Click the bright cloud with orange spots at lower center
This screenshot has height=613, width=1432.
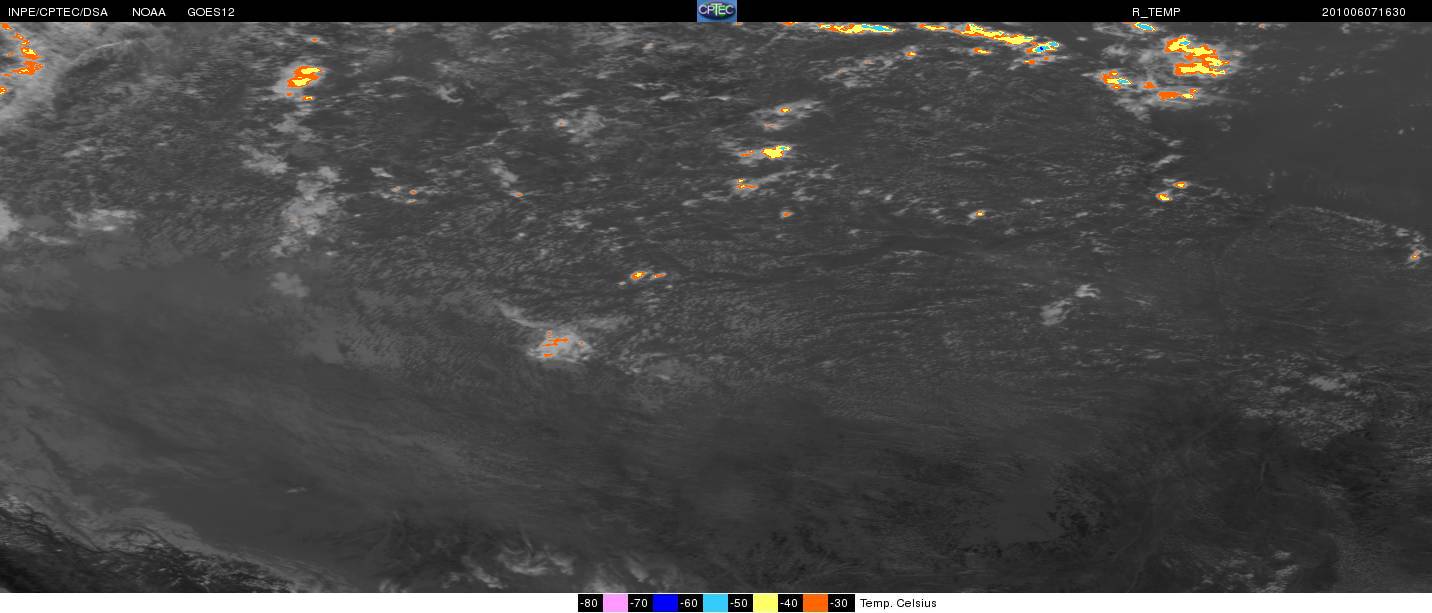558,344
